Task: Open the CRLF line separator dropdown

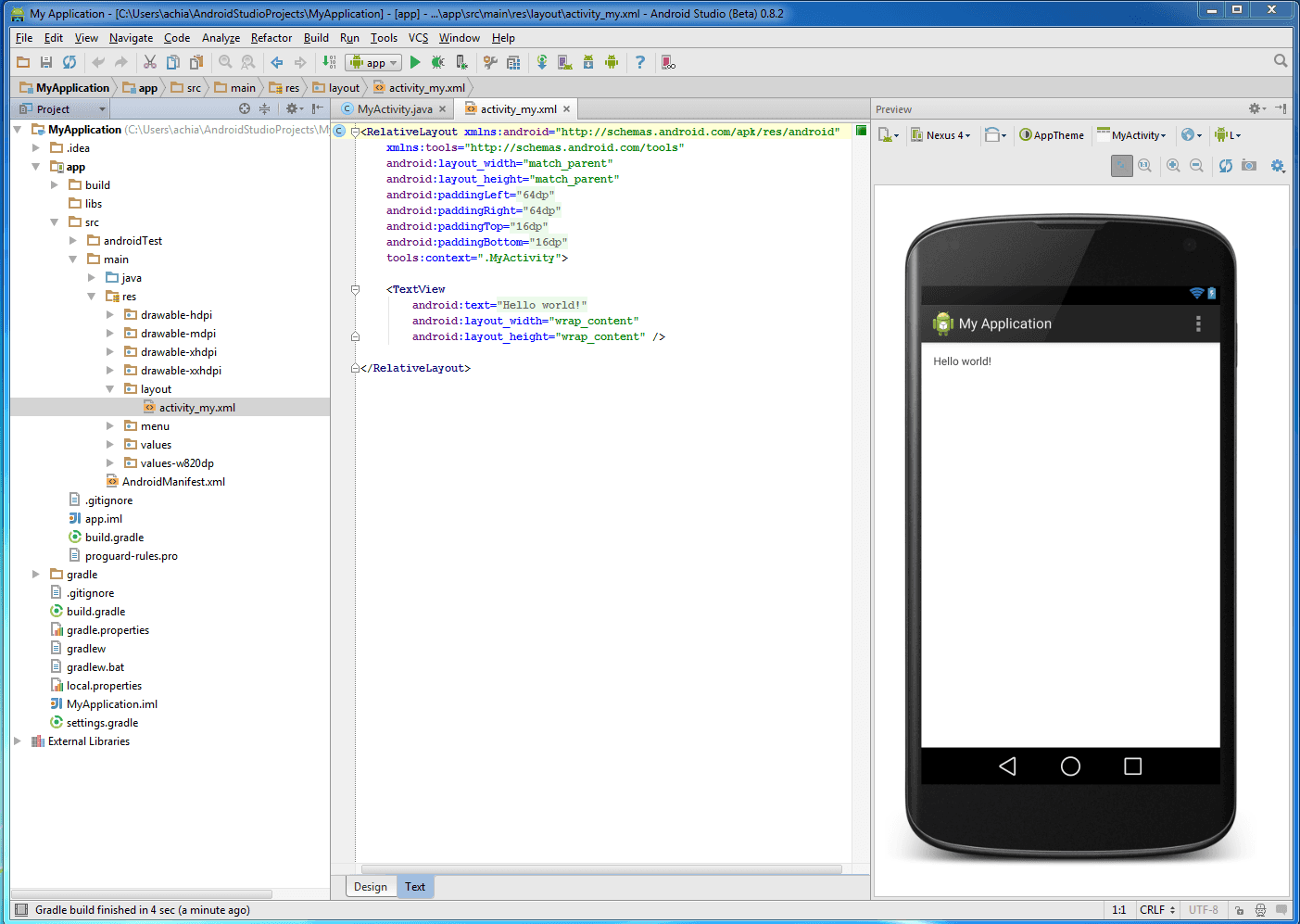Action: pos(1157,910)
